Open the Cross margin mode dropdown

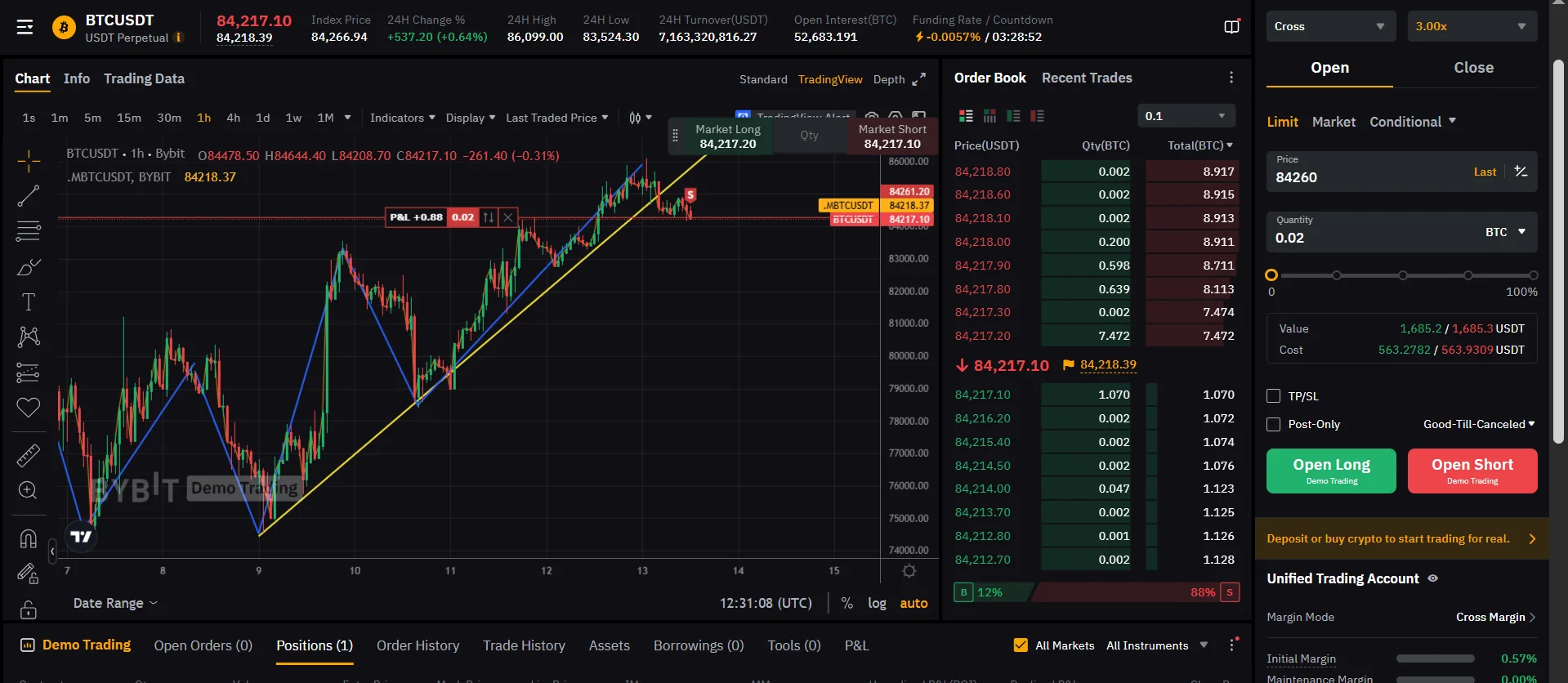(1329, 26)
